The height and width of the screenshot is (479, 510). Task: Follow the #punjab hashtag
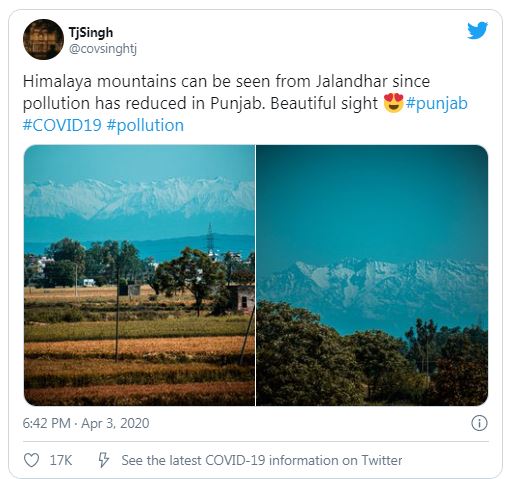pyautogui.click(x=437, y=103)
